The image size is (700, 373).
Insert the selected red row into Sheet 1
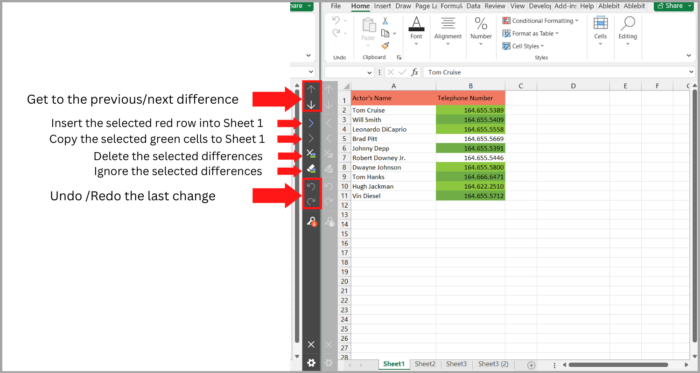[x=311, y=123]
